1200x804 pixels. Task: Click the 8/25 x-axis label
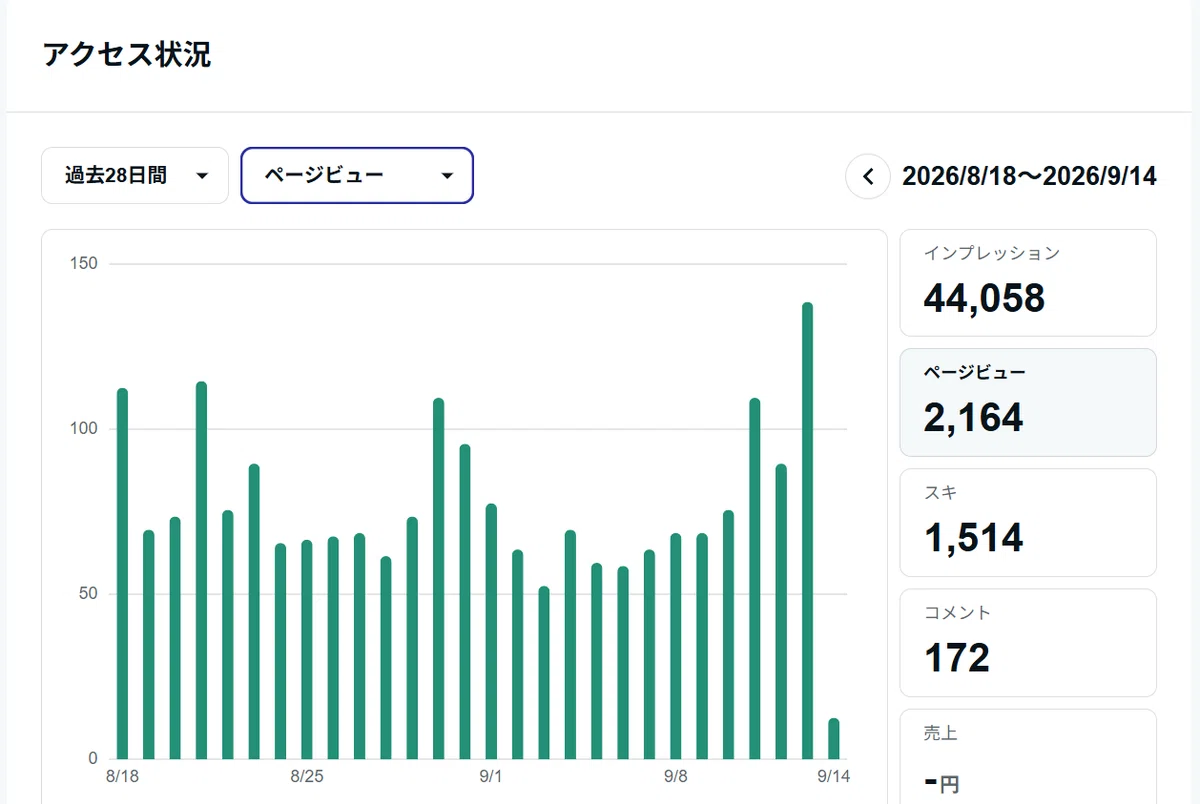click(307, 776)
